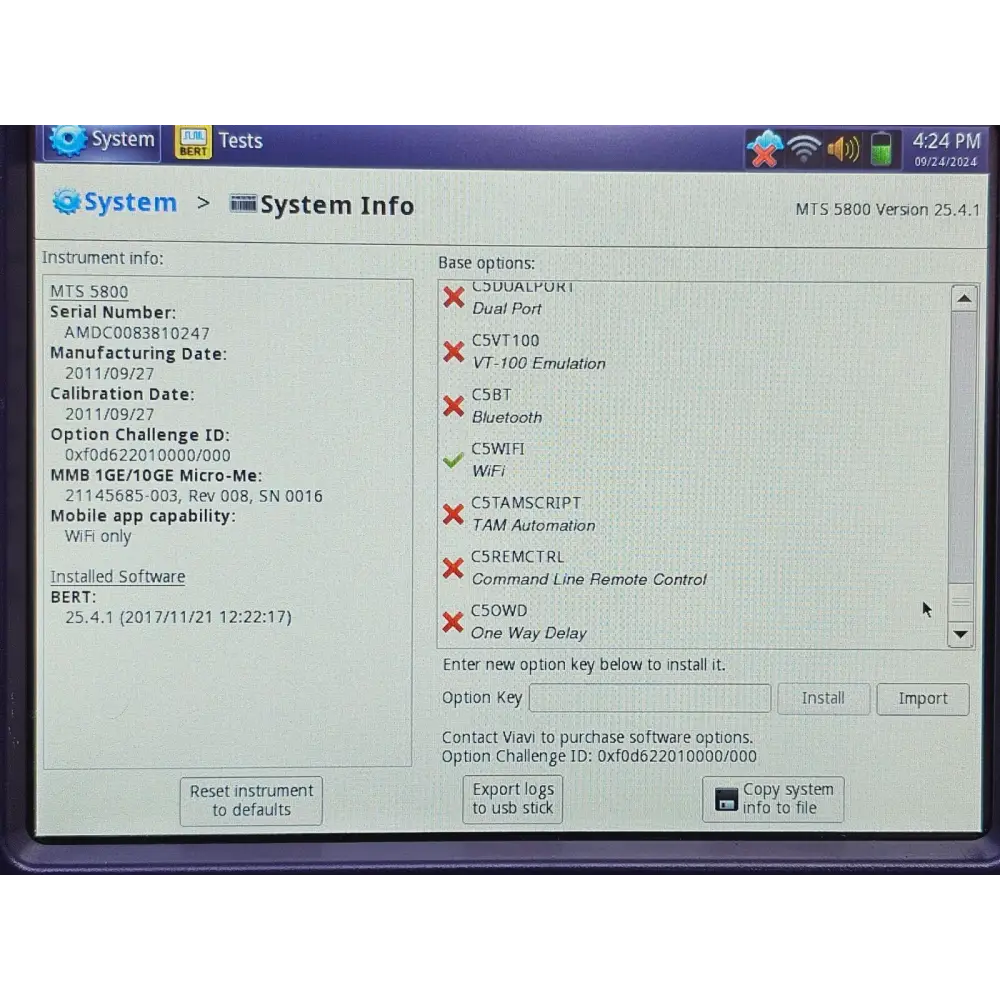Select C5OWD option code text
The height and width of the screenshot is (1000, 1000).
pyautogui.click(x=499, y=611)
